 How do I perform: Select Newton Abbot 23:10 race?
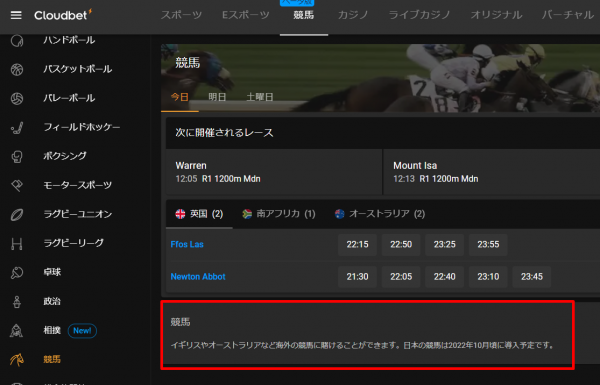coord(488,277)
